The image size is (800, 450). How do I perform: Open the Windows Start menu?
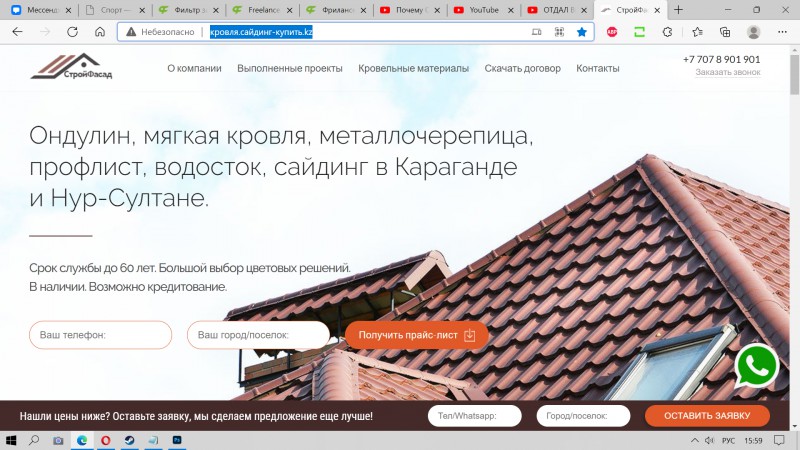click(10, 440)
